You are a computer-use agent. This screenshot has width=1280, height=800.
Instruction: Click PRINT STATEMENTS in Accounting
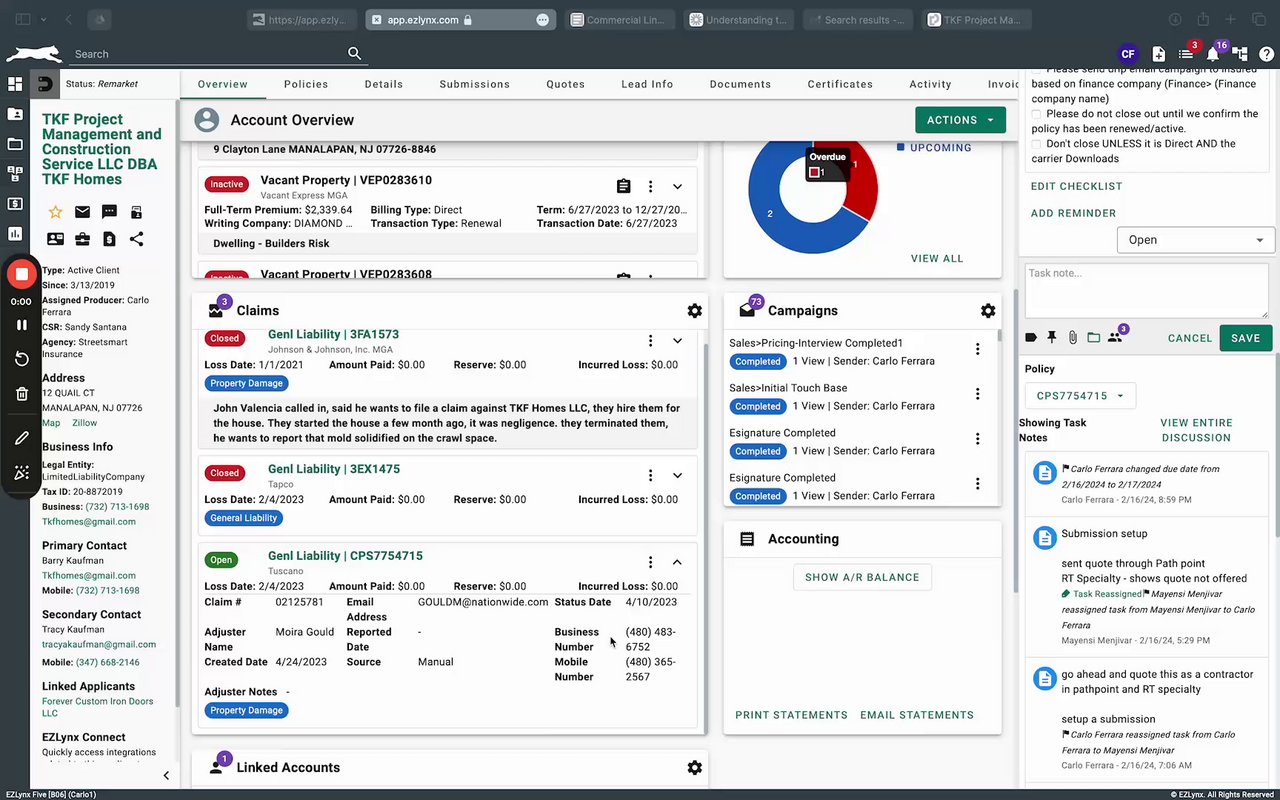[791, 715]
